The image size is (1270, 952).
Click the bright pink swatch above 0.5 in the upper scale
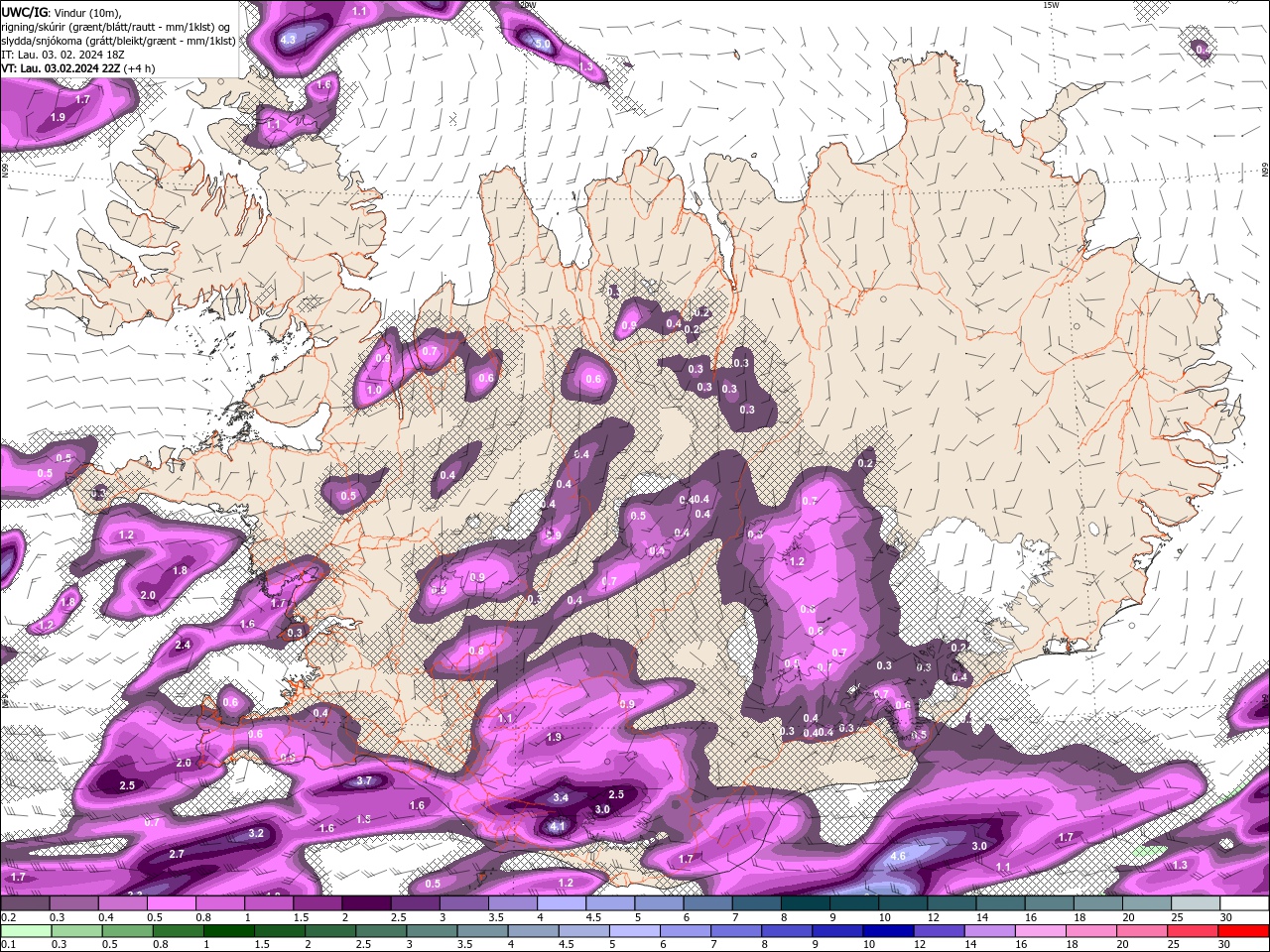pyautogui.click(x=171, y=903)
